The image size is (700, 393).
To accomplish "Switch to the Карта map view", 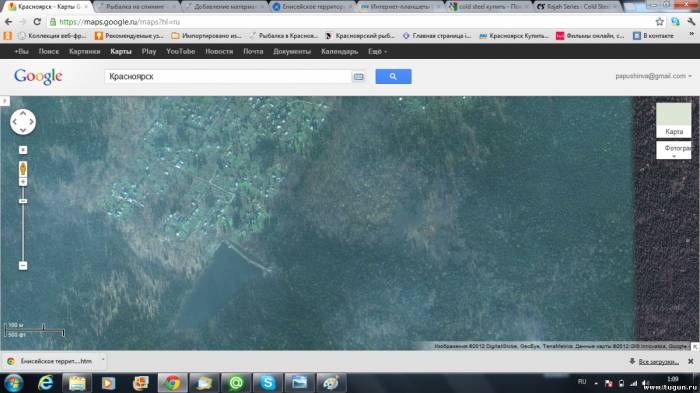I will coord(674,120).
